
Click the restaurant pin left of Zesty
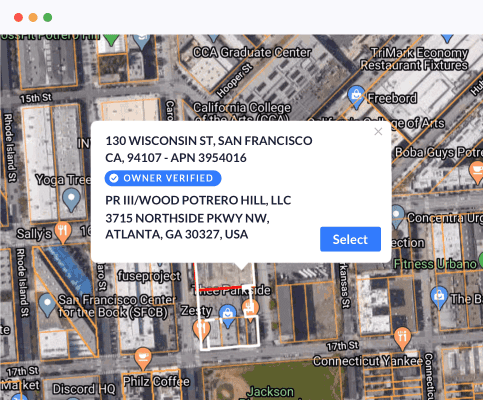coord(201,329)
